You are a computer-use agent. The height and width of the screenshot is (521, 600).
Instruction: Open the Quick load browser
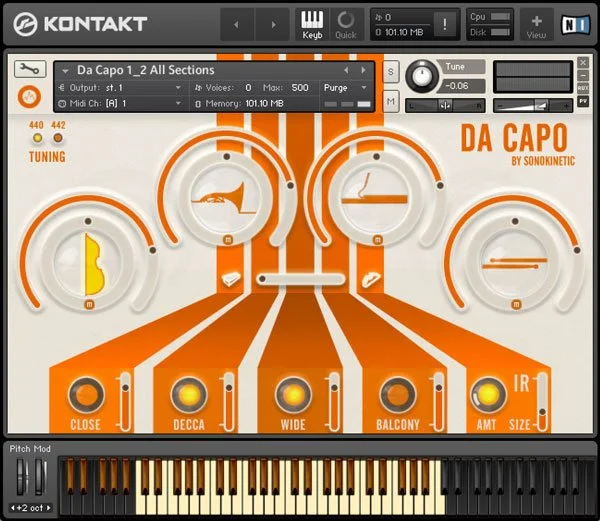click(x=346, y=24)
